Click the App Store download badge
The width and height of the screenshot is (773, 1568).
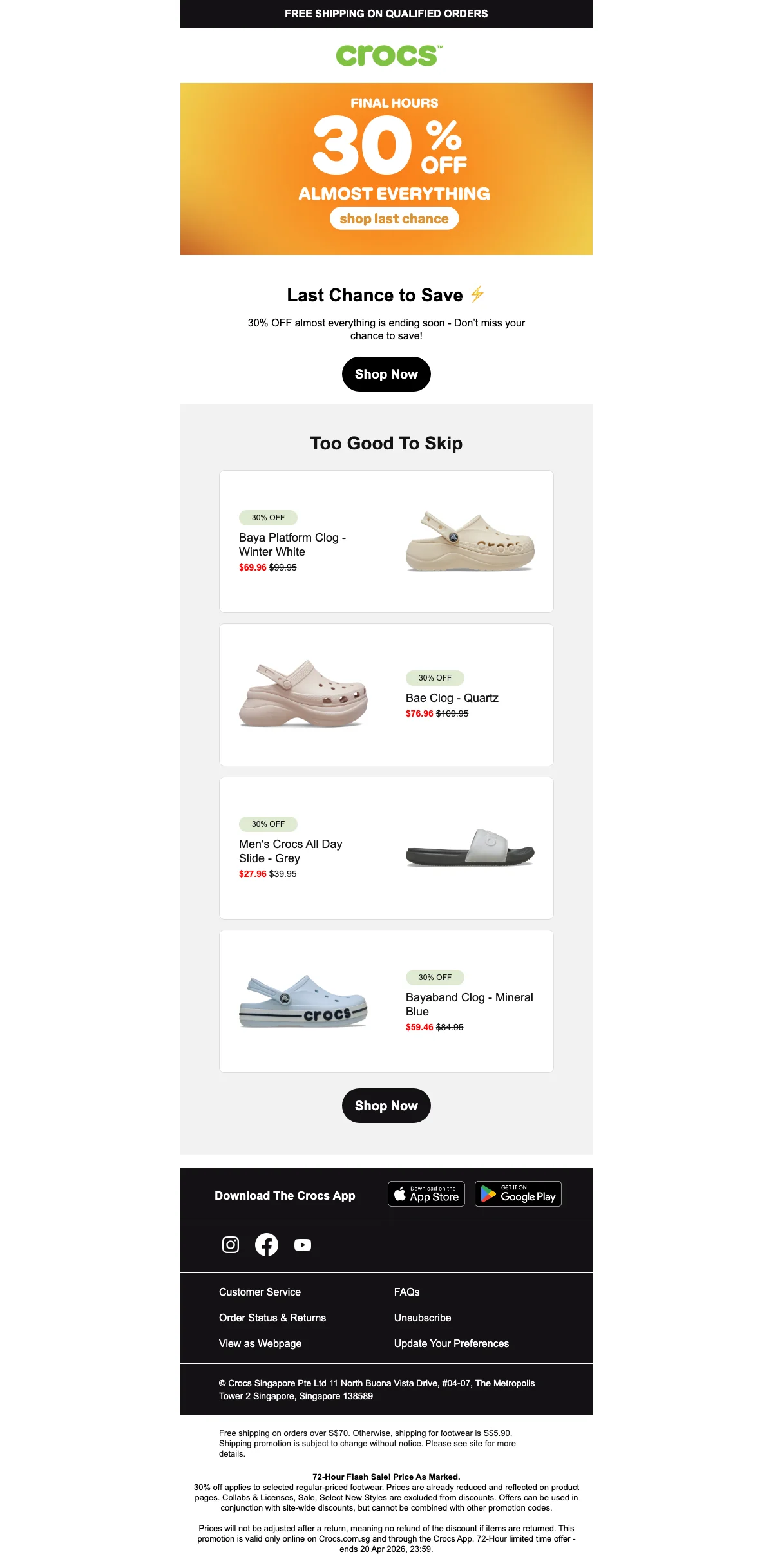point(426,1194)
